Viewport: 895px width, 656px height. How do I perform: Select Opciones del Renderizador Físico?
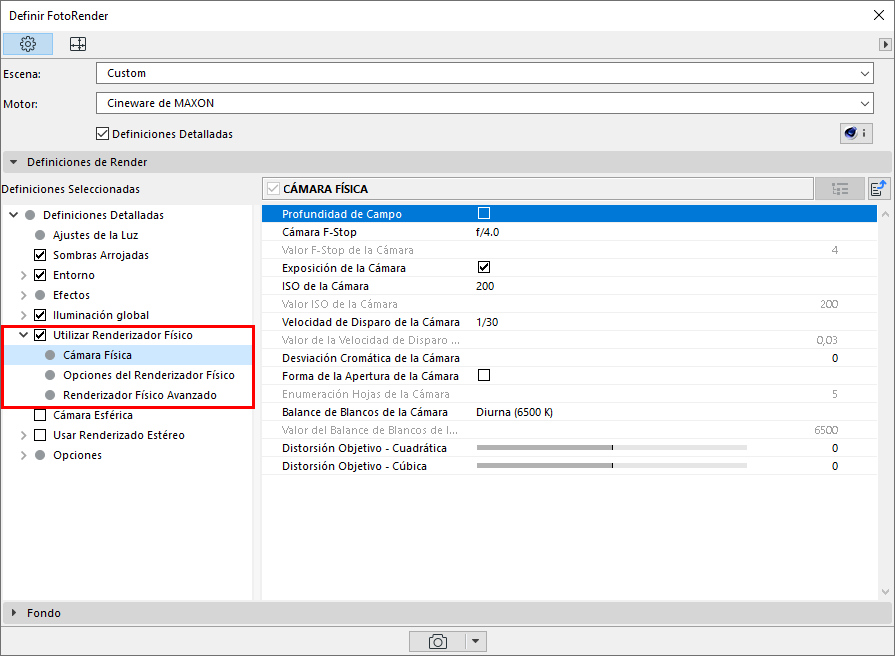coord(149,375)
